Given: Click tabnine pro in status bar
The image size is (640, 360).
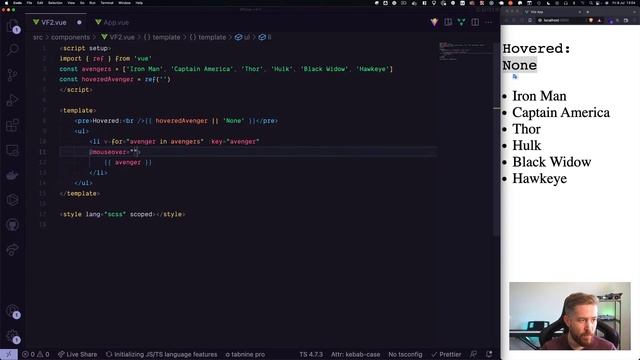Looking at the screenshot, I should coord(245,354).
